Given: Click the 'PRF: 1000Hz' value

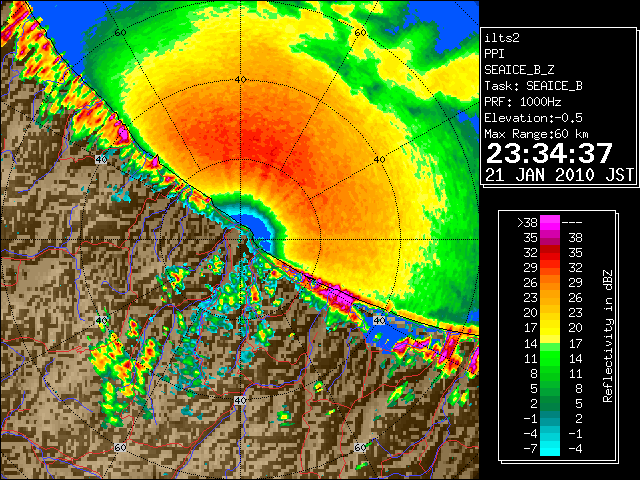Looking at the screenshot, I should [523, 102].
